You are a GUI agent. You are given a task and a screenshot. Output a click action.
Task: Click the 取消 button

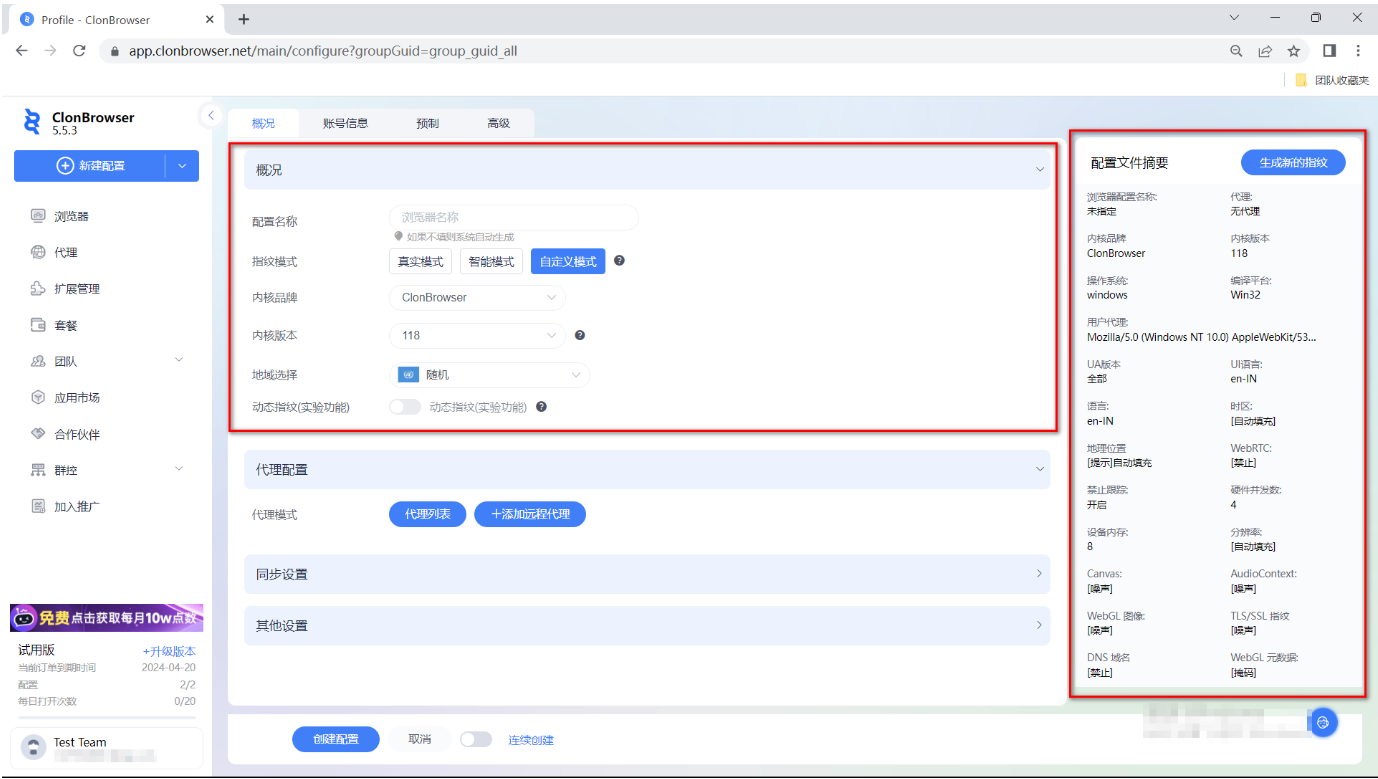420,739
